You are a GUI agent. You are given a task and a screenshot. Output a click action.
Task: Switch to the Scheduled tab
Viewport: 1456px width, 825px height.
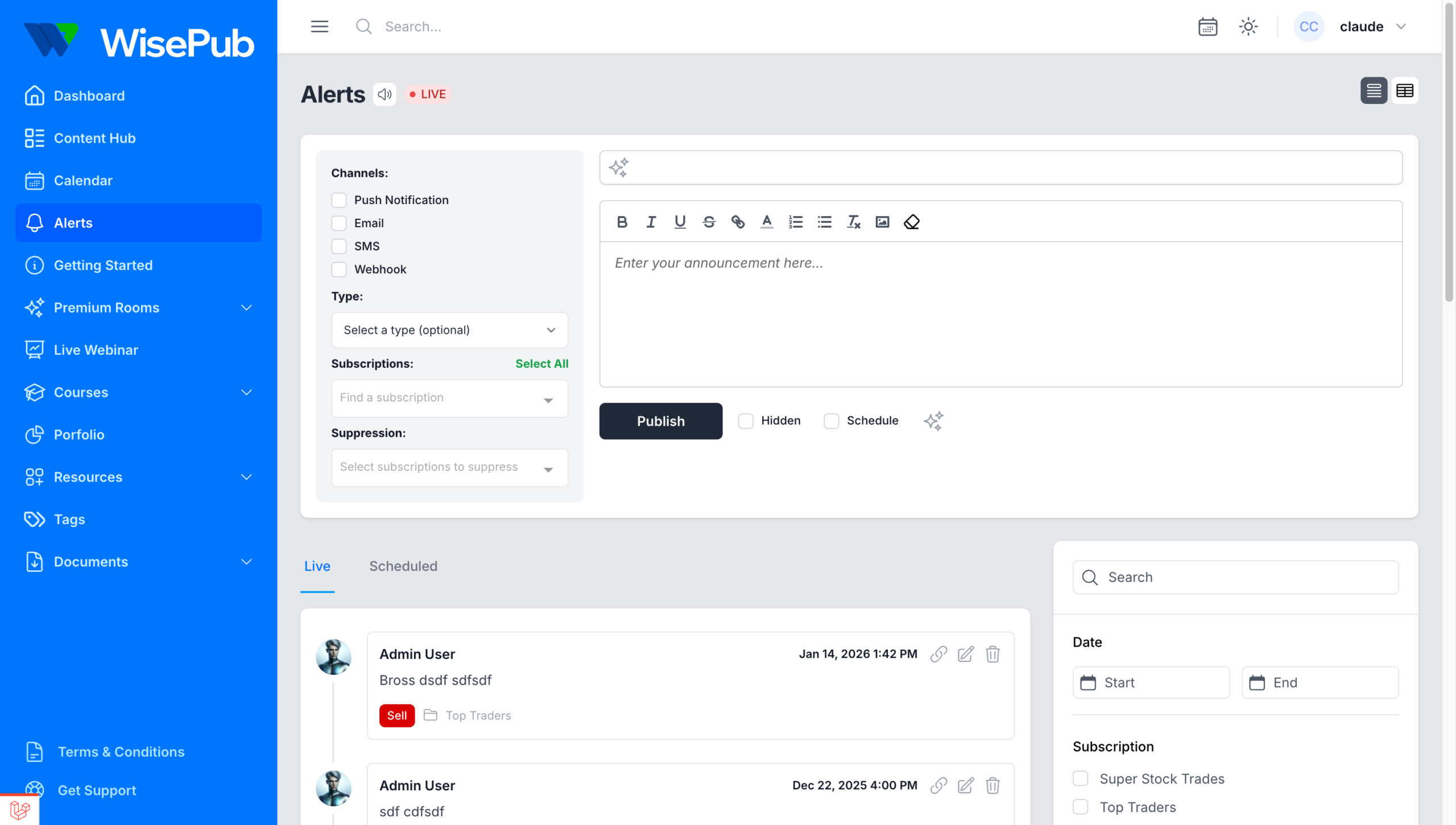tap(403, 566)
